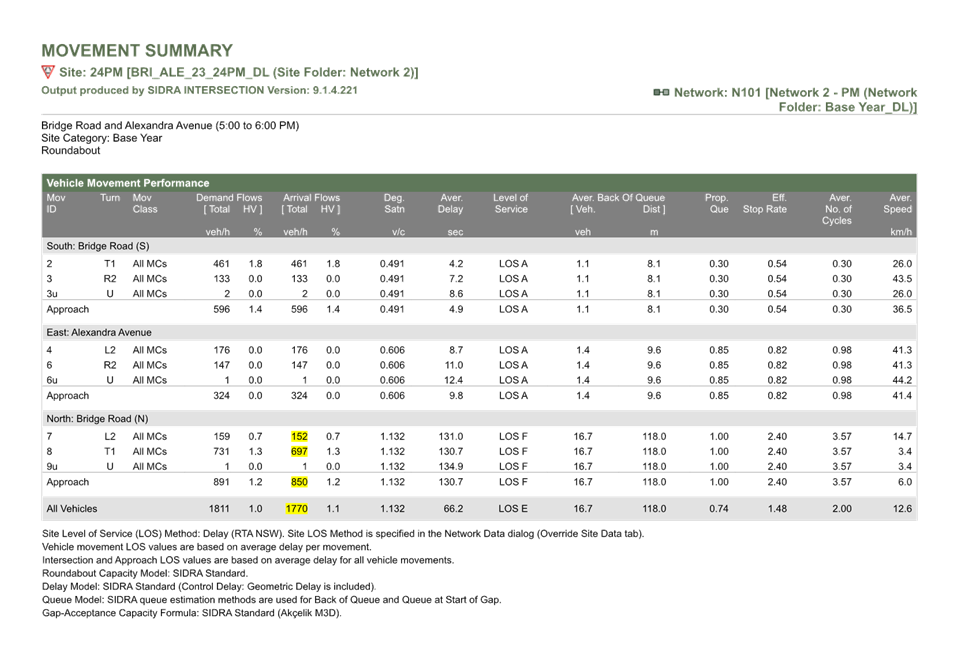Click average delay 11.0 in movement 6 row

point(454,365)
